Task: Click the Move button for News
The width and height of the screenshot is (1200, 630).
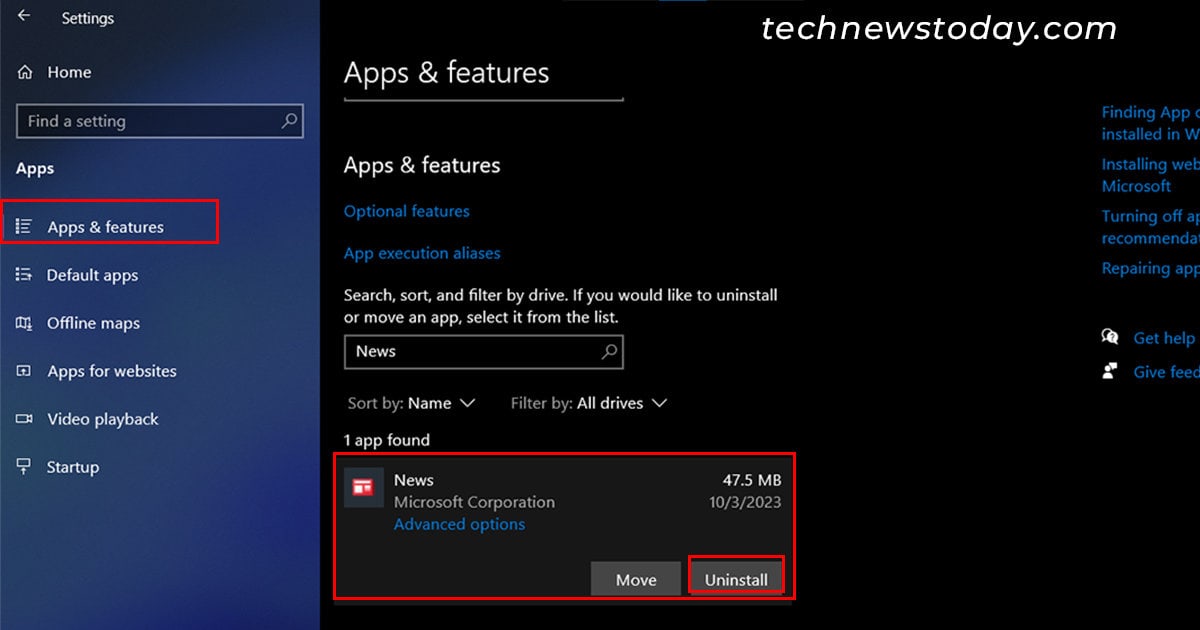Action: point(636,580)
